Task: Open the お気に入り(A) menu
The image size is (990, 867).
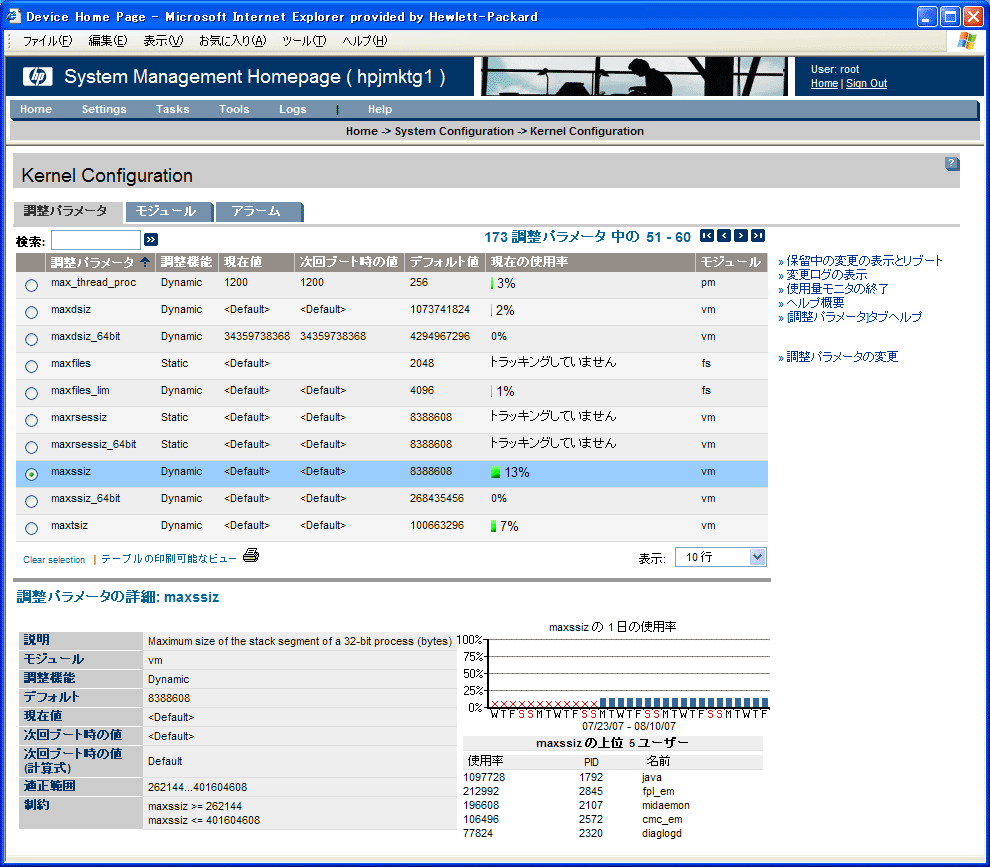Action: 232,41
